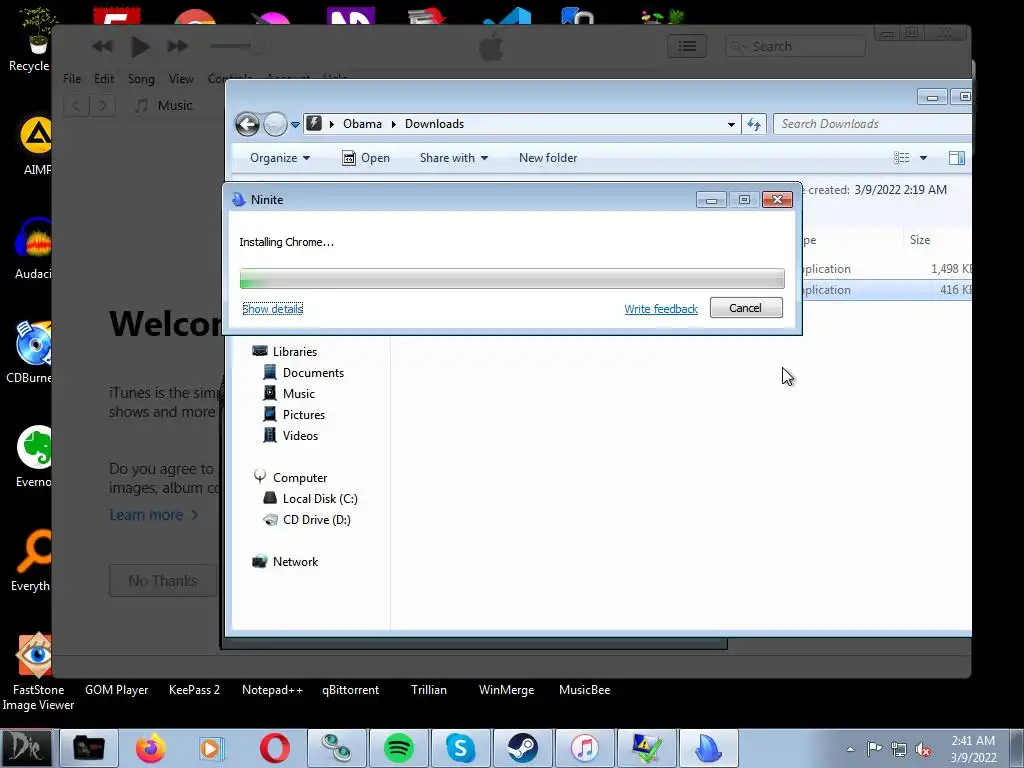Open Everything search desktop icon
1024x768 pixels.
click(x=32, y=560)
